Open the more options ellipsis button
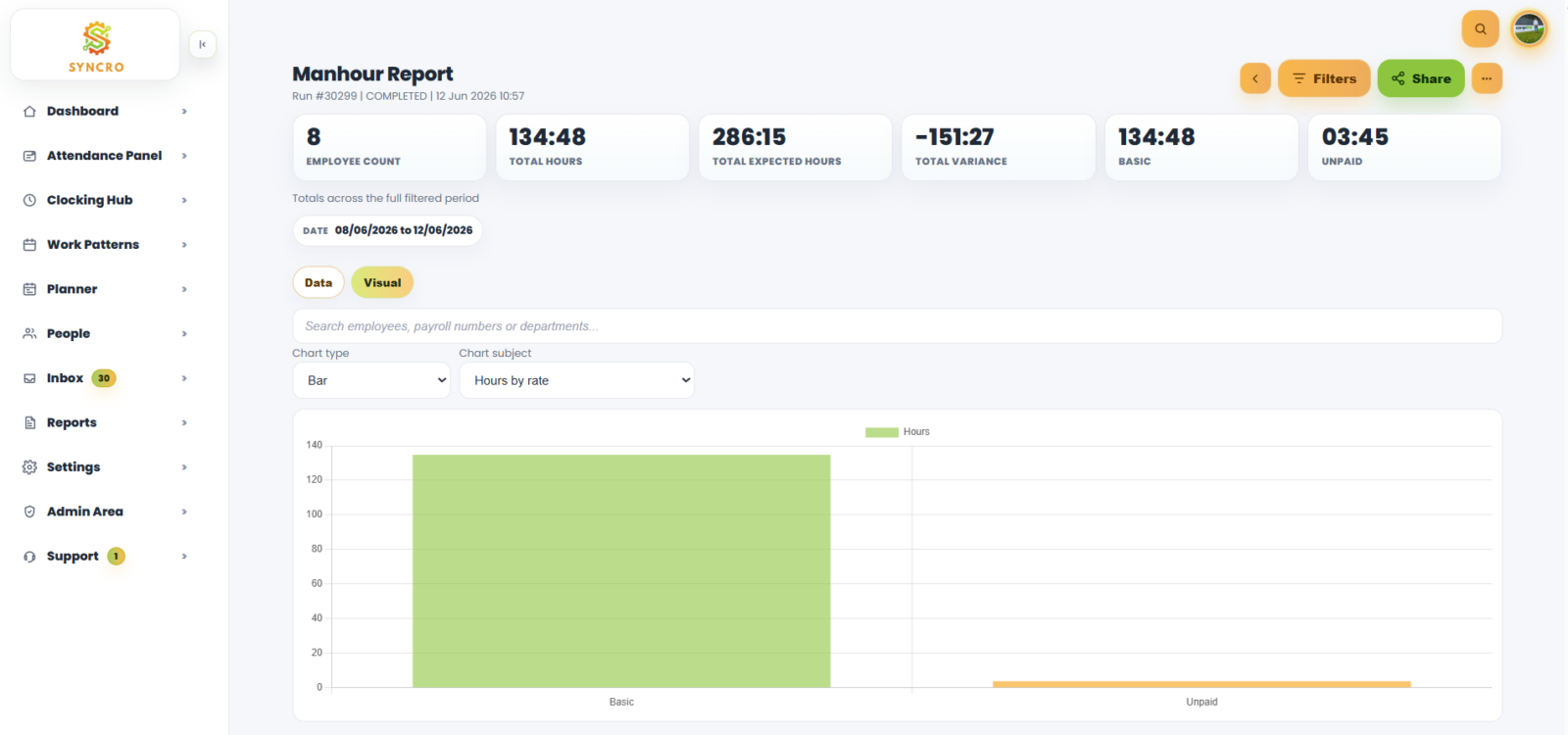 point(1487,78)
